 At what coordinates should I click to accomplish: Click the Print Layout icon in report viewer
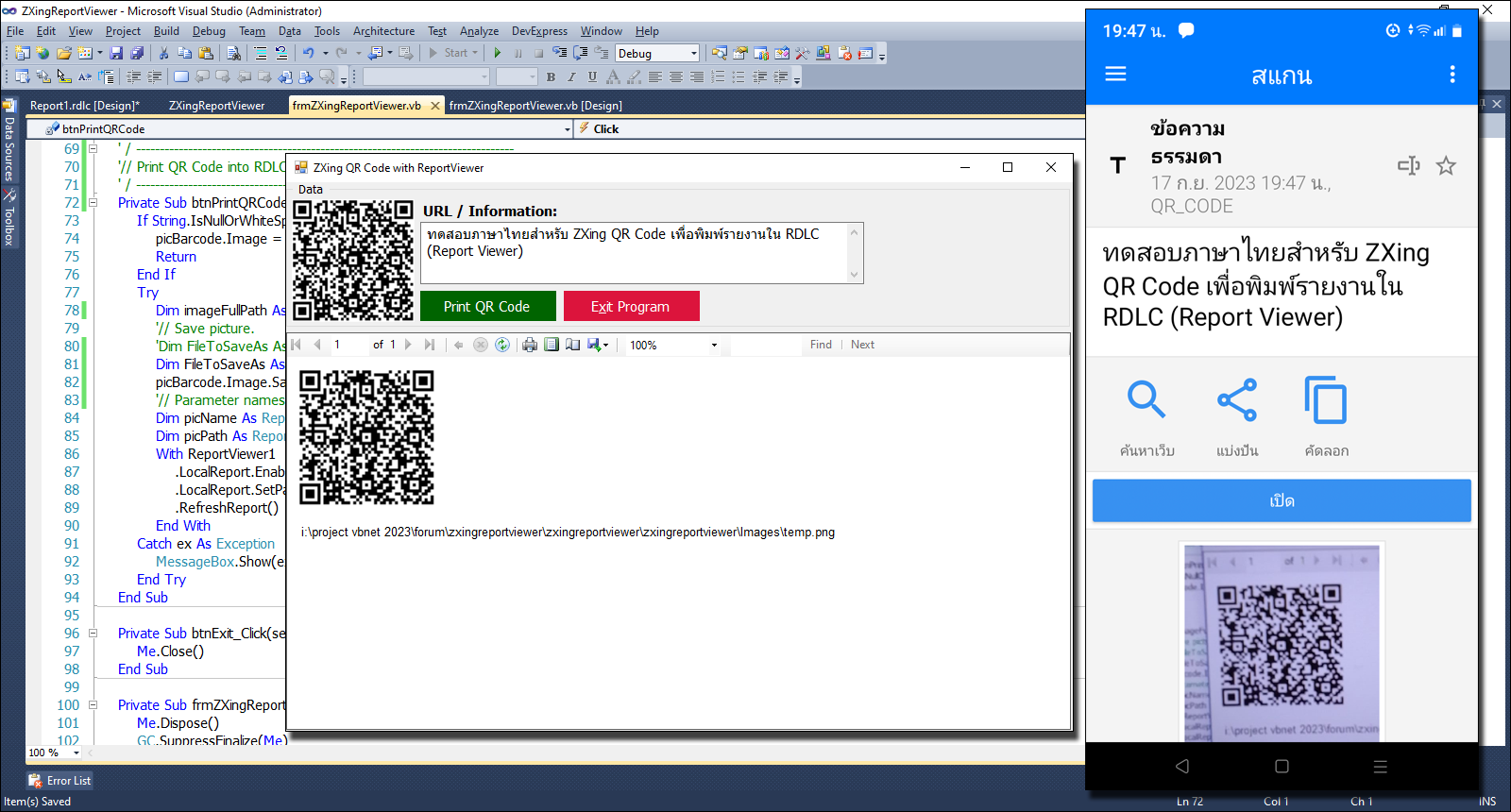point(552,345)
